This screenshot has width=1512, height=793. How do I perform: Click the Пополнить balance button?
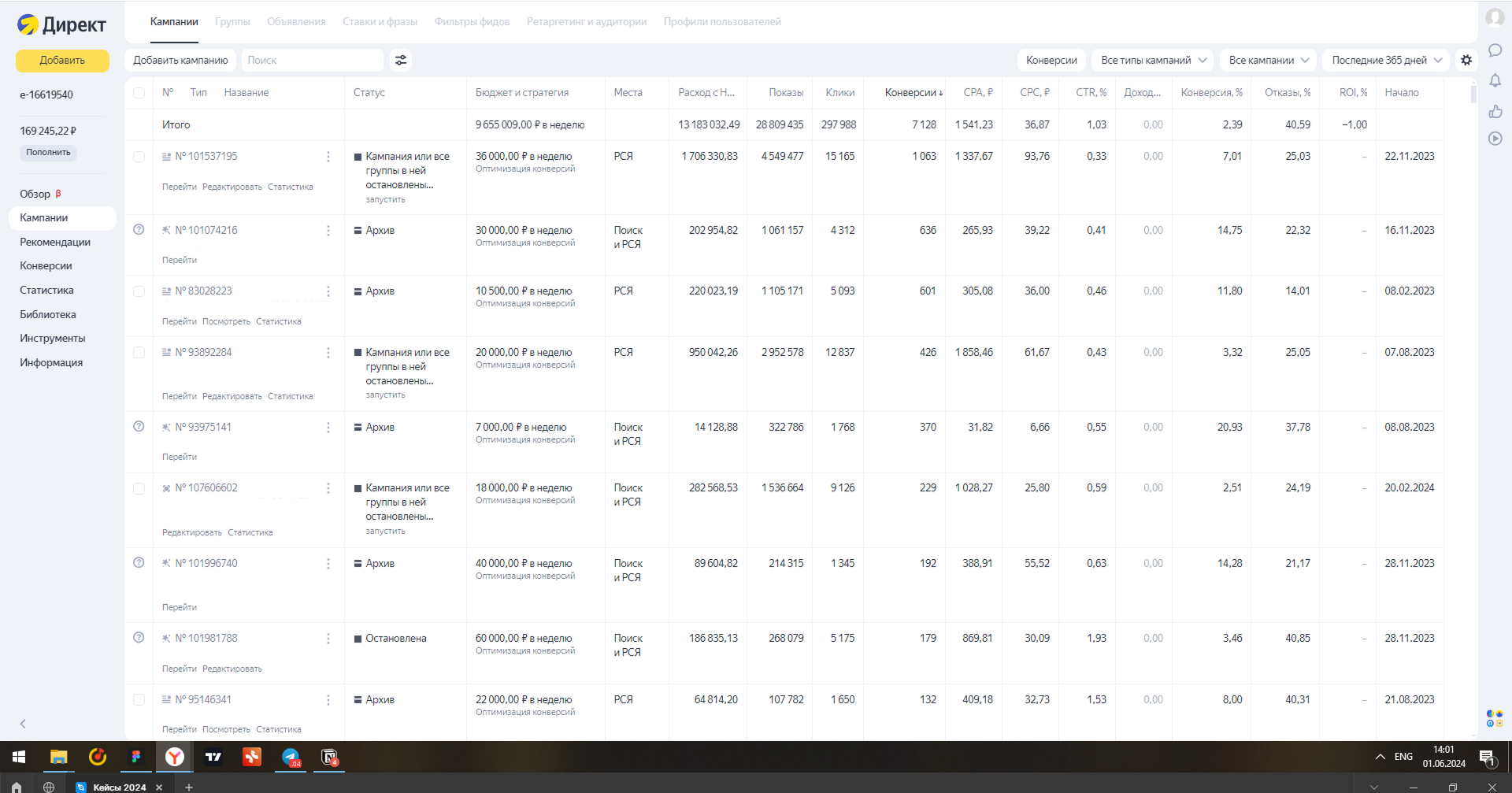tap(48, 153)
